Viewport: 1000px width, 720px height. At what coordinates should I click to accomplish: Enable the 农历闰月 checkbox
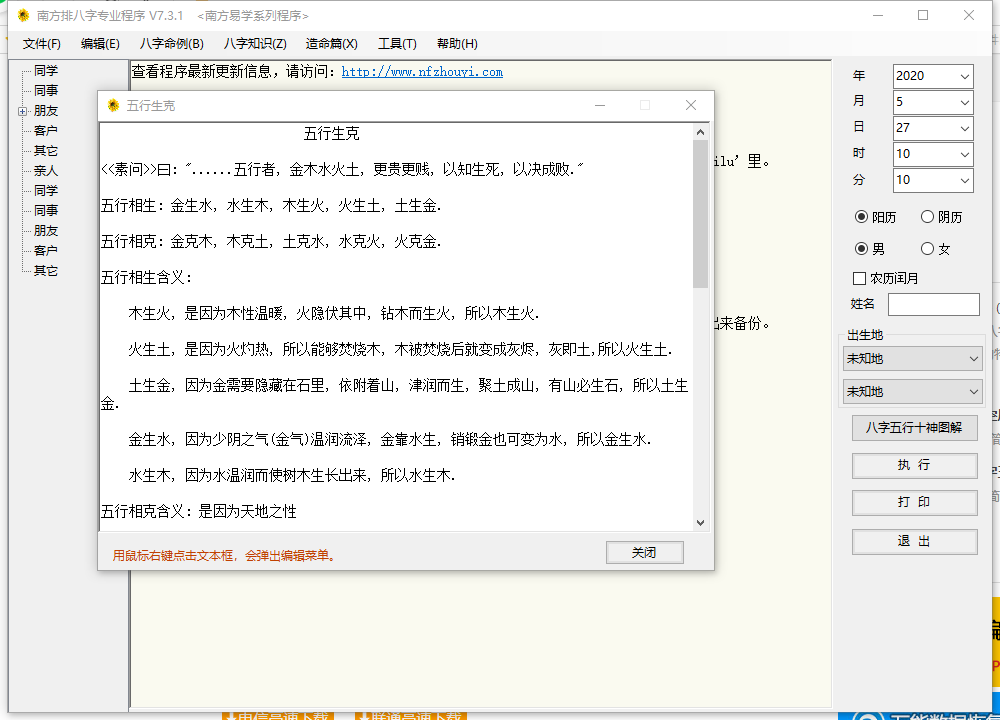(x=859, y=279)
